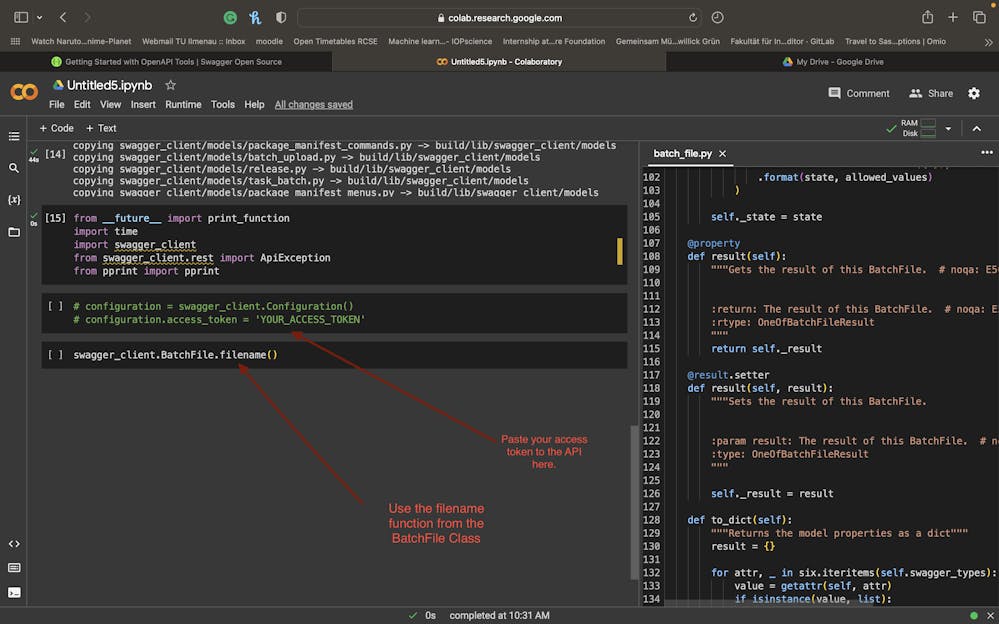Expand the RAM/Disk connection options dropdown
The width and height of the screenshot is (999, 624).
948,128
